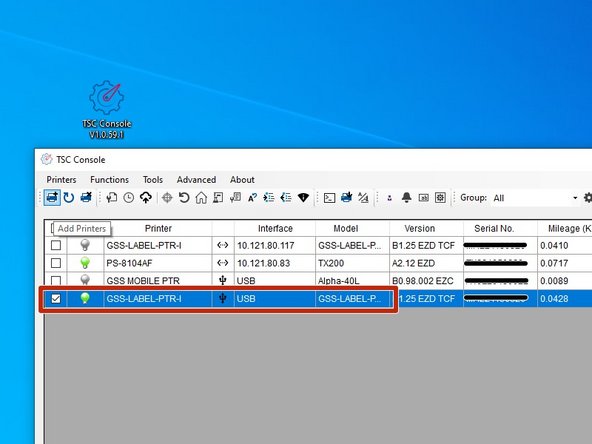
Task: Click the gray status bulb for GSS MOBILE PTR
Action: coord(85,280)
